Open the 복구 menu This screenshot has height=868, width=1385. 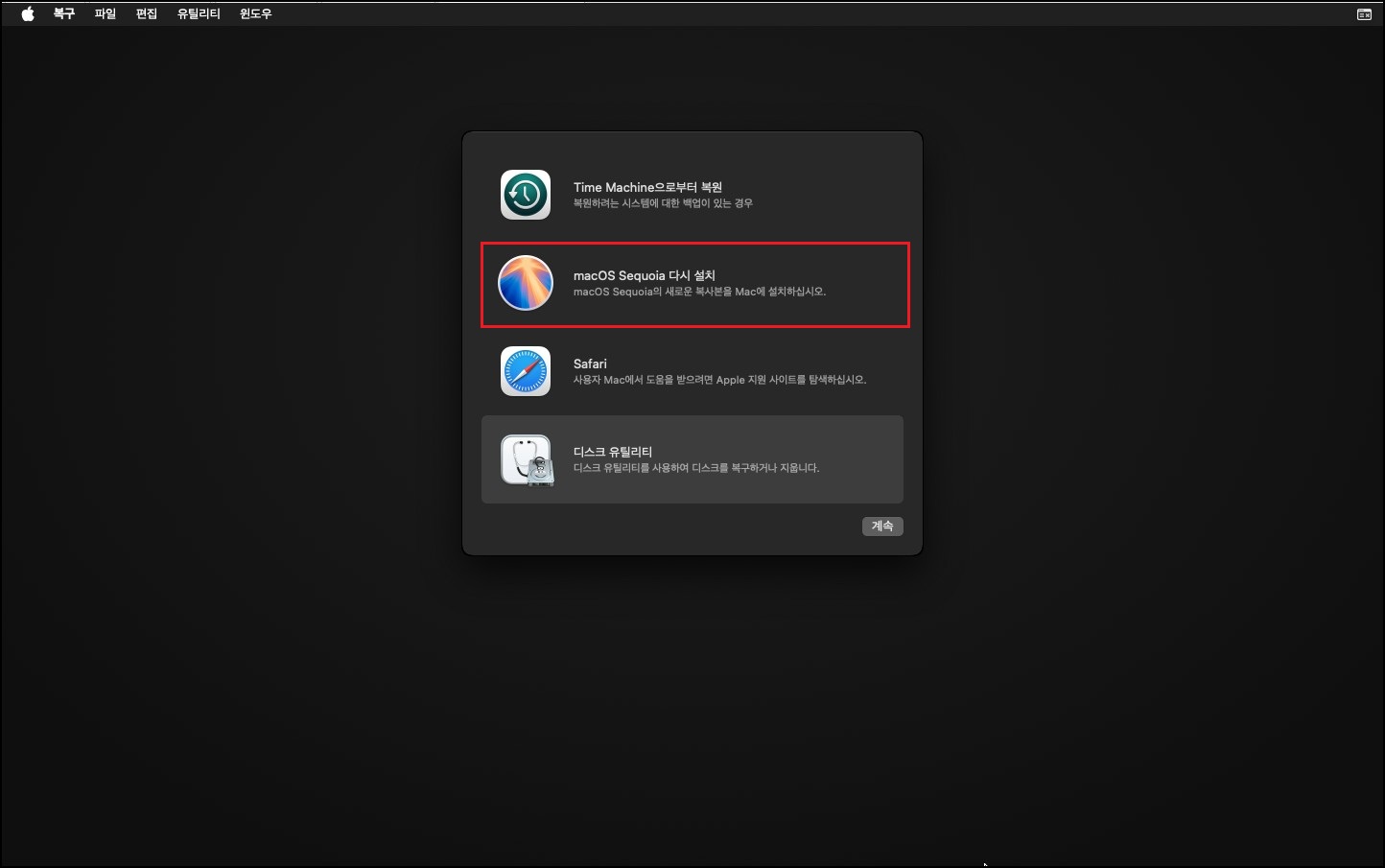(x=64, y=13)
